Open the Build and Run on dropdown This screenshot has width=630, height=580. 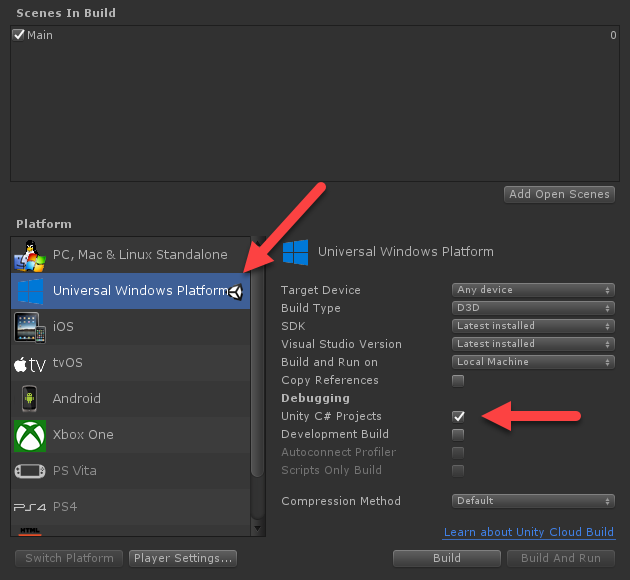(533, 362)
